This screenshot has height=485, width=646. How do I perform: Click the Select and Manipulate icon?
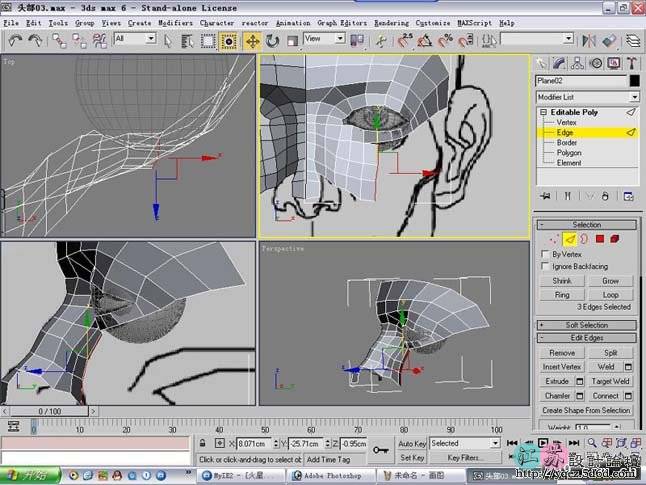pyautogui.click(x=382, y=40)
